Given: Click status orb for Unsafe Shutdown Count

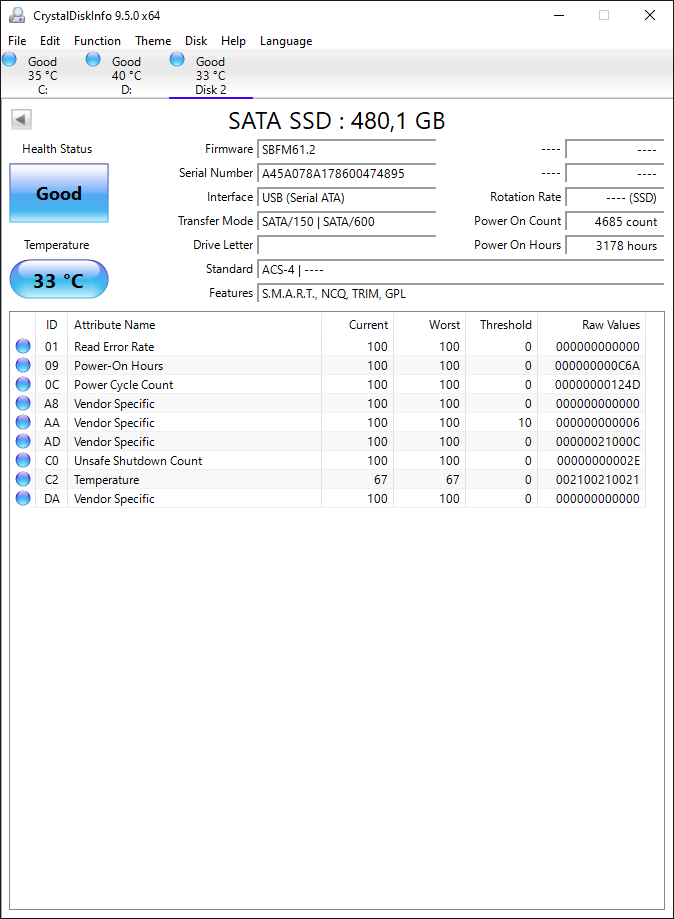Looking at the screenshot, I should coord(23,461).
